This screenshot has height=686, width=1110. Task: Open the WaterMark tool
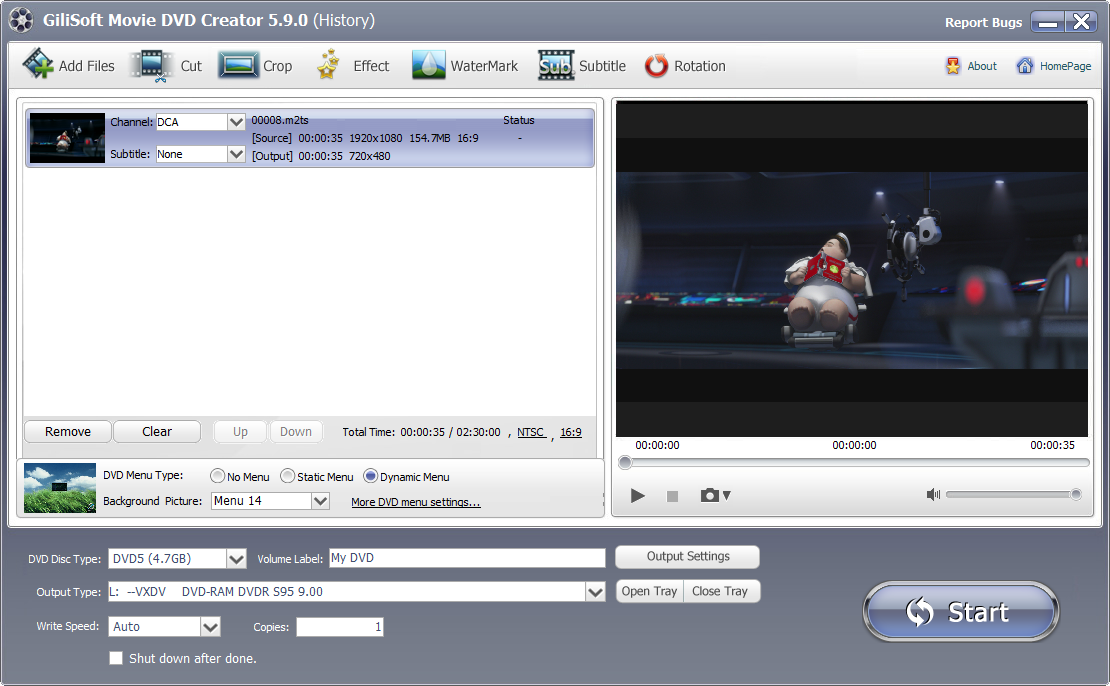click(x=429, y=66)
